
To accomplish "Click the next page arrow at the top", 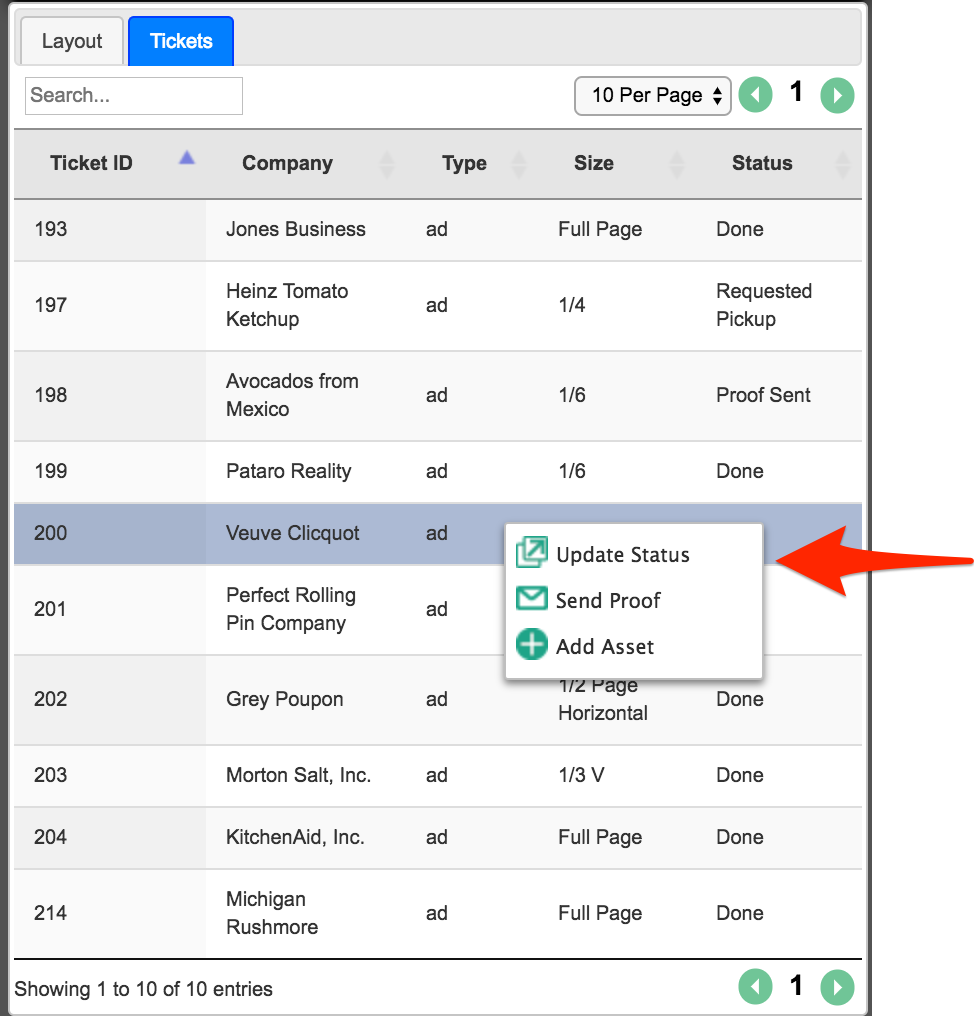I will click(837, 93).
